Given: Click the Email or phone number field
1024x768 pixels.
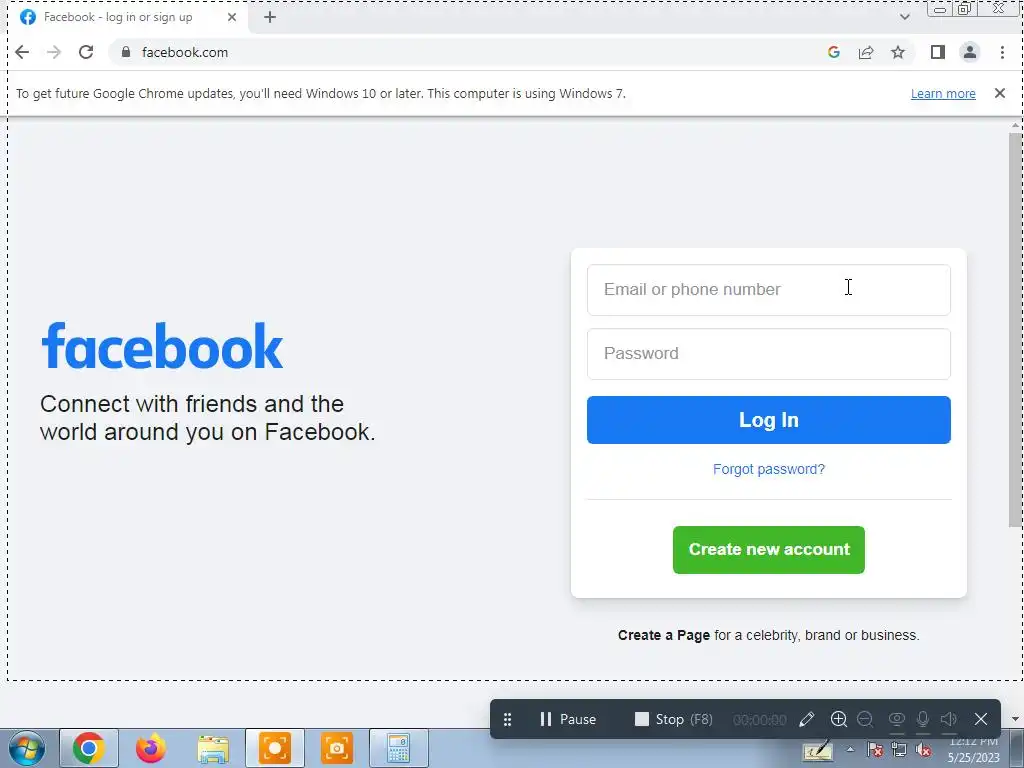Looking at the screenshot, I should coord(769,290).
